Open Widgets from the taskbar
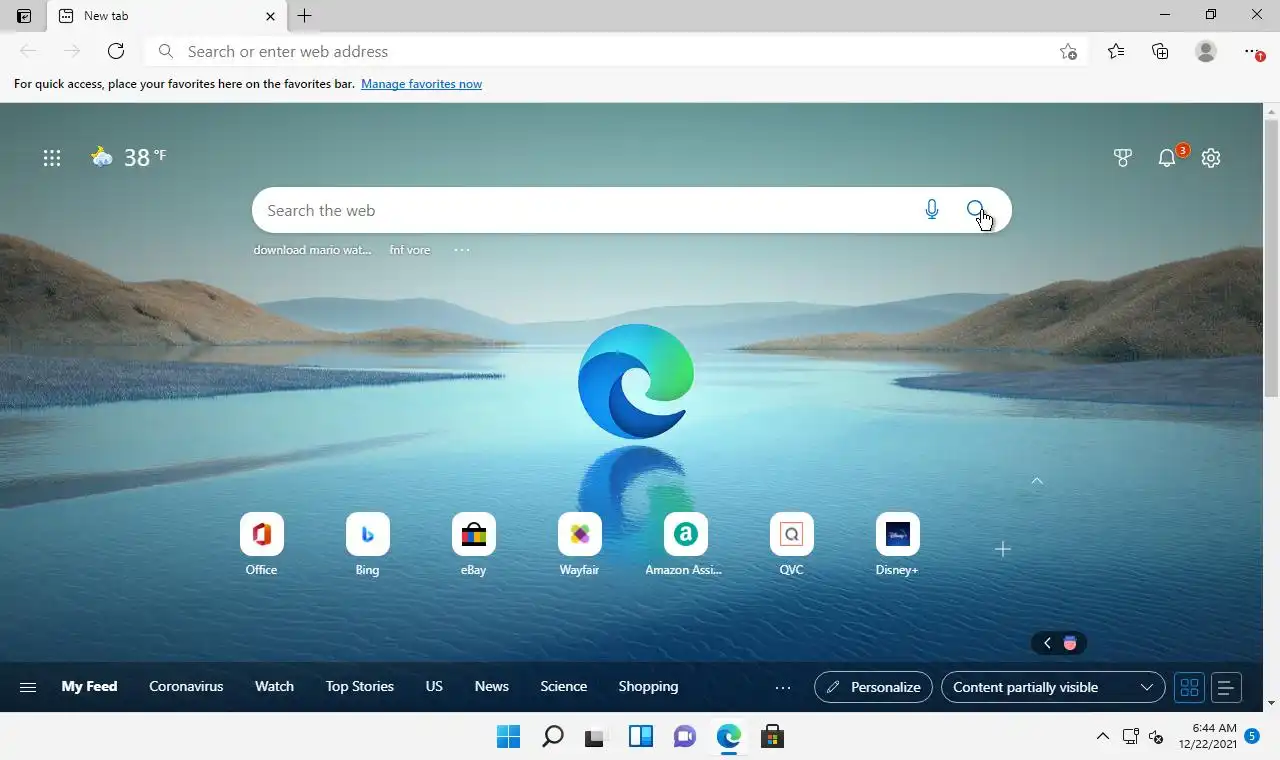This screenshot has width=1280, height=760. coord(640,737)
